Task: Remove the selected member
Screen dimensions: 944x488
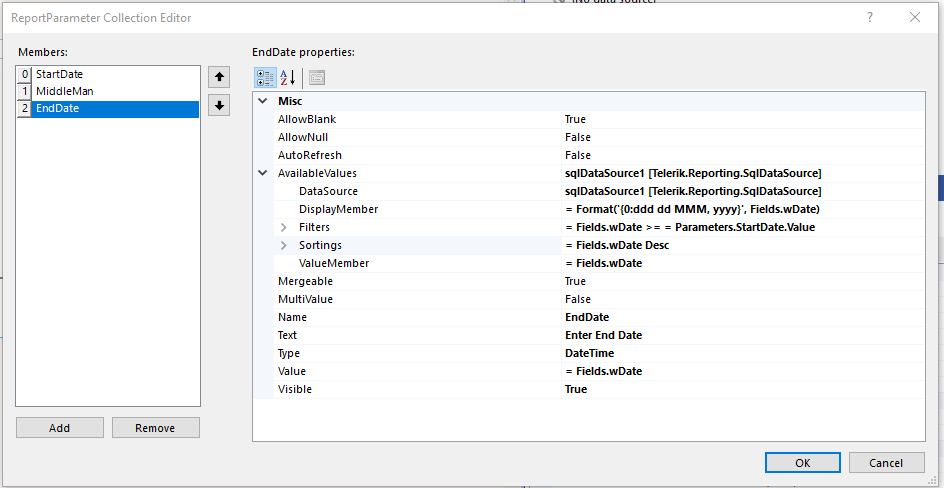Action: [x=155, y=428]
